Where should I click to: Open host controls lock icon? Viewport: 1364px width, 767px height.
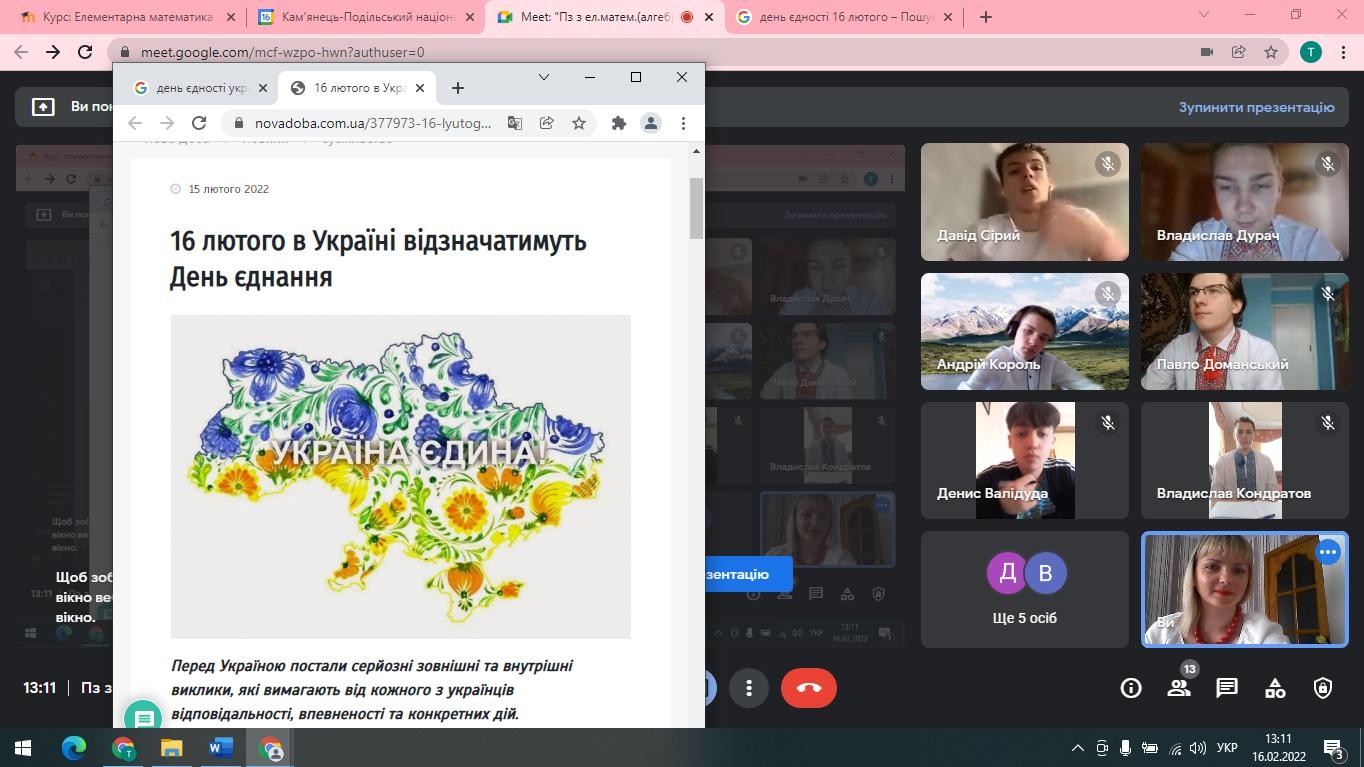(x=1323, y=688)
